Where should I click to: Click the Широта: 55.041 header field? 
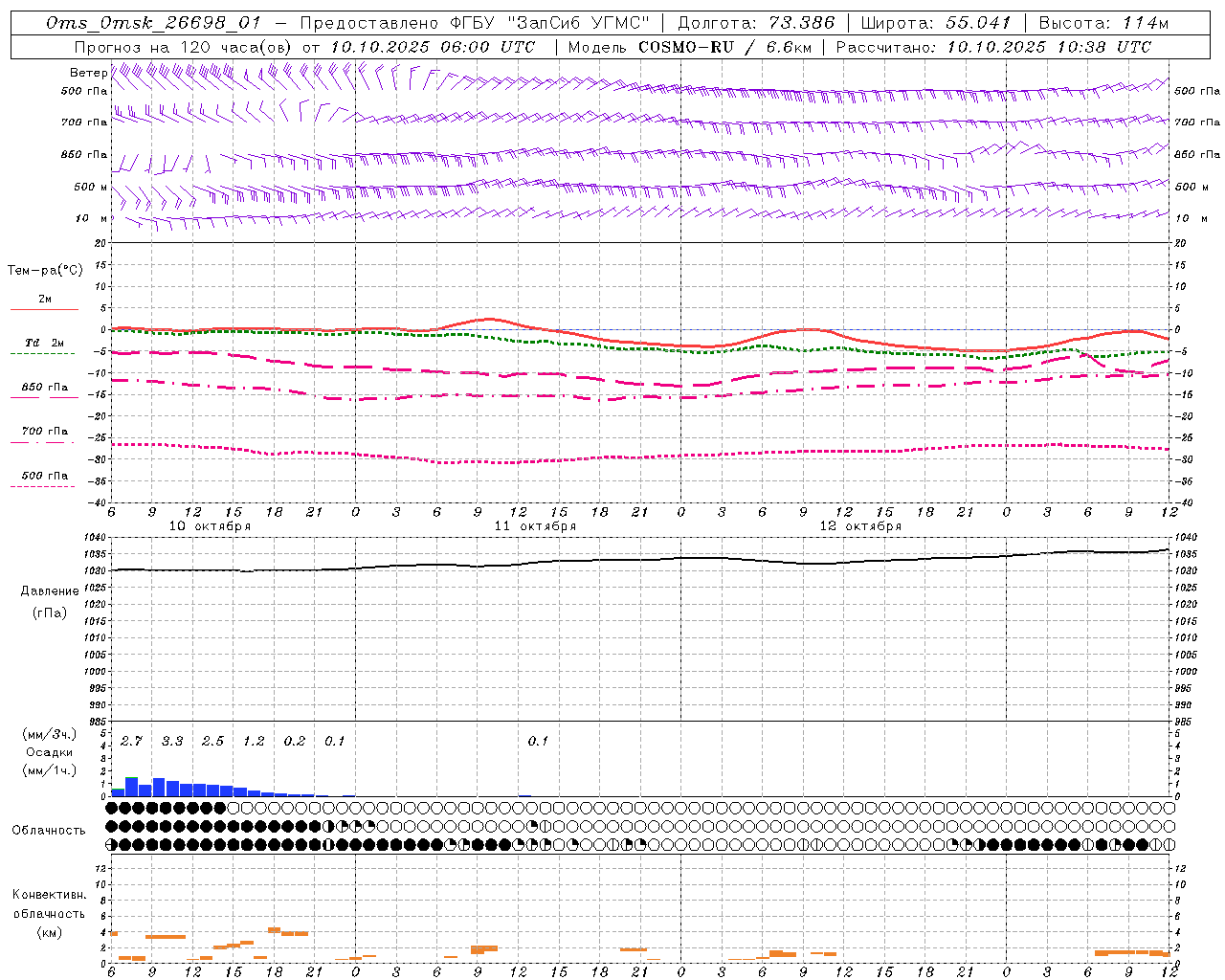point(936,23)
